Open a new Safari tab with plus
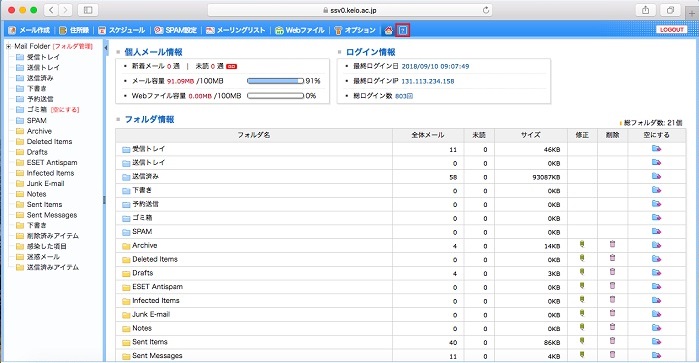This screenshot has height=363, width=699. tap(692, 13)
